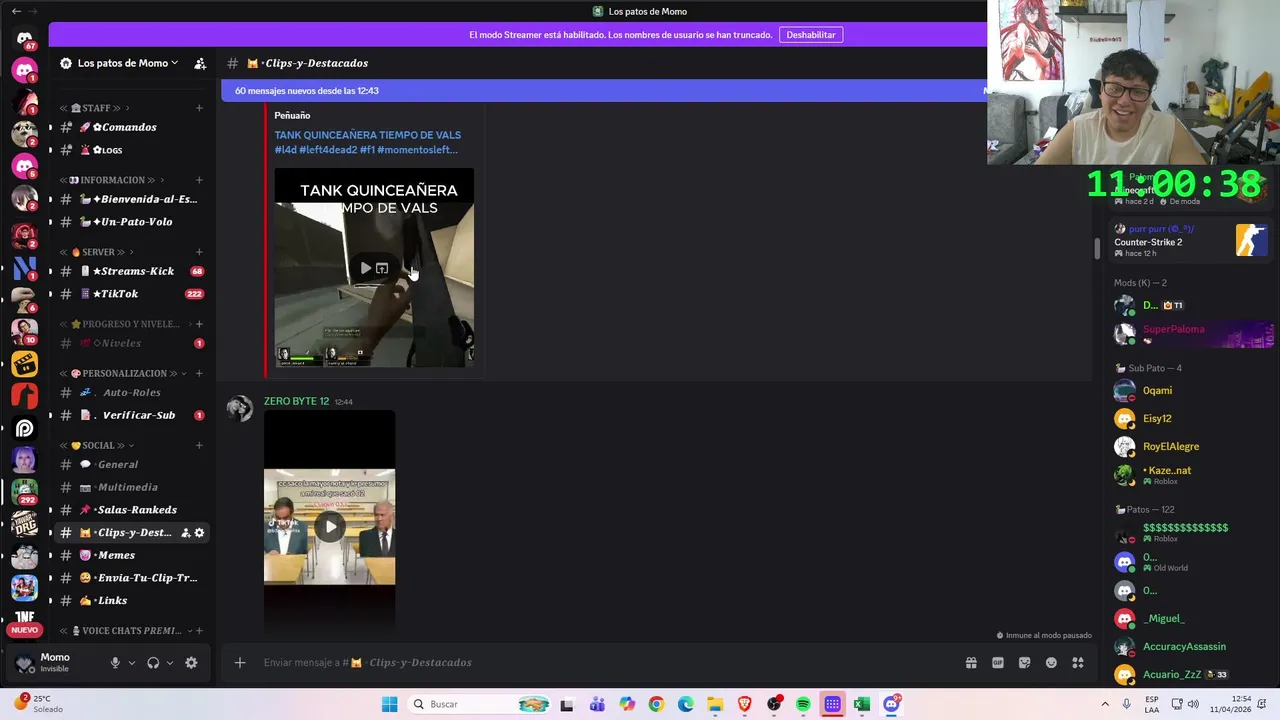The width and height of the screenshot is (1280, 720).
Task: Open Spotify from the taskbar
Action: coord(803,704)
